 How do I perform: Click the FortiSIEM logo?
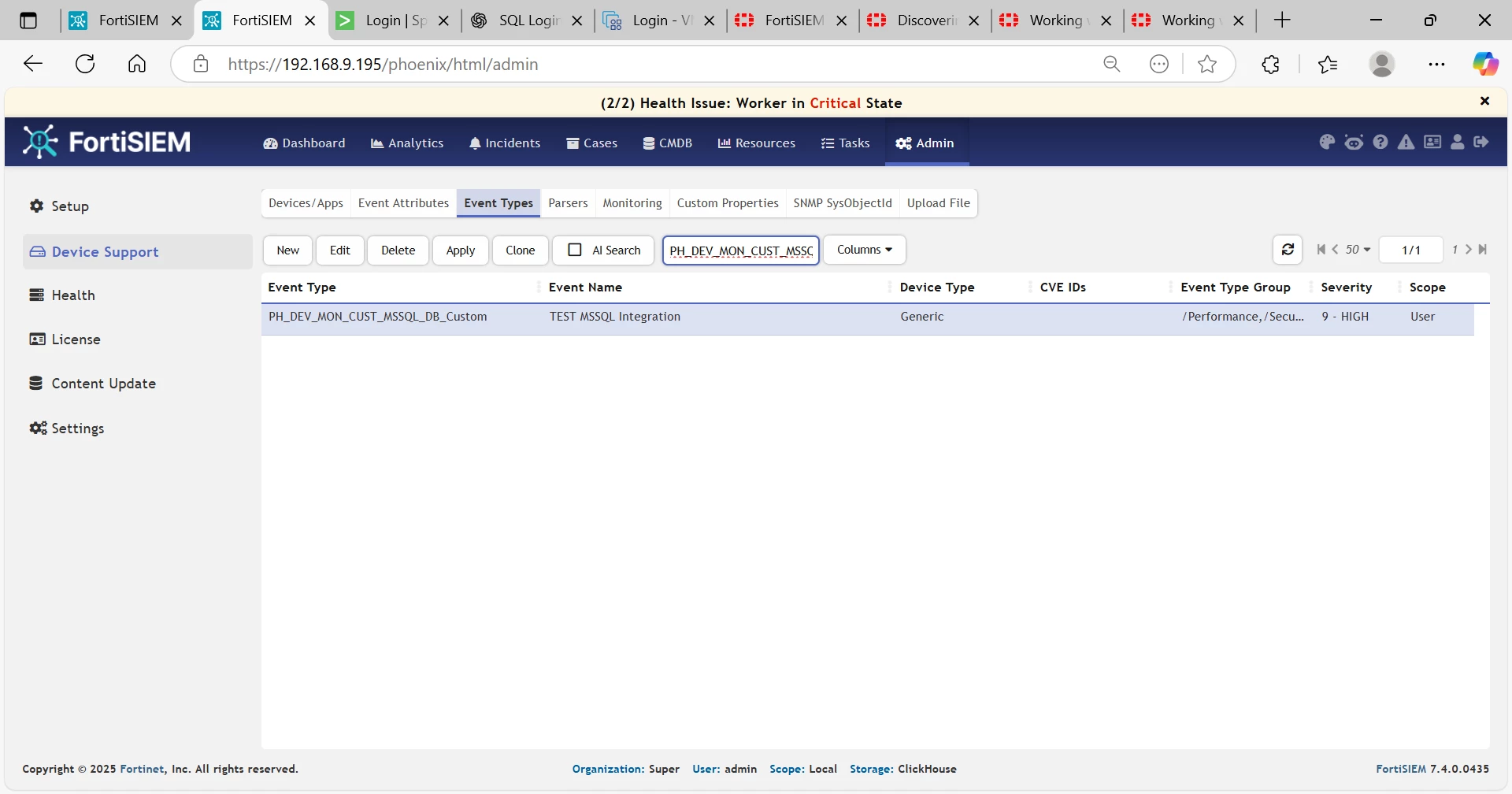[107, 142]
